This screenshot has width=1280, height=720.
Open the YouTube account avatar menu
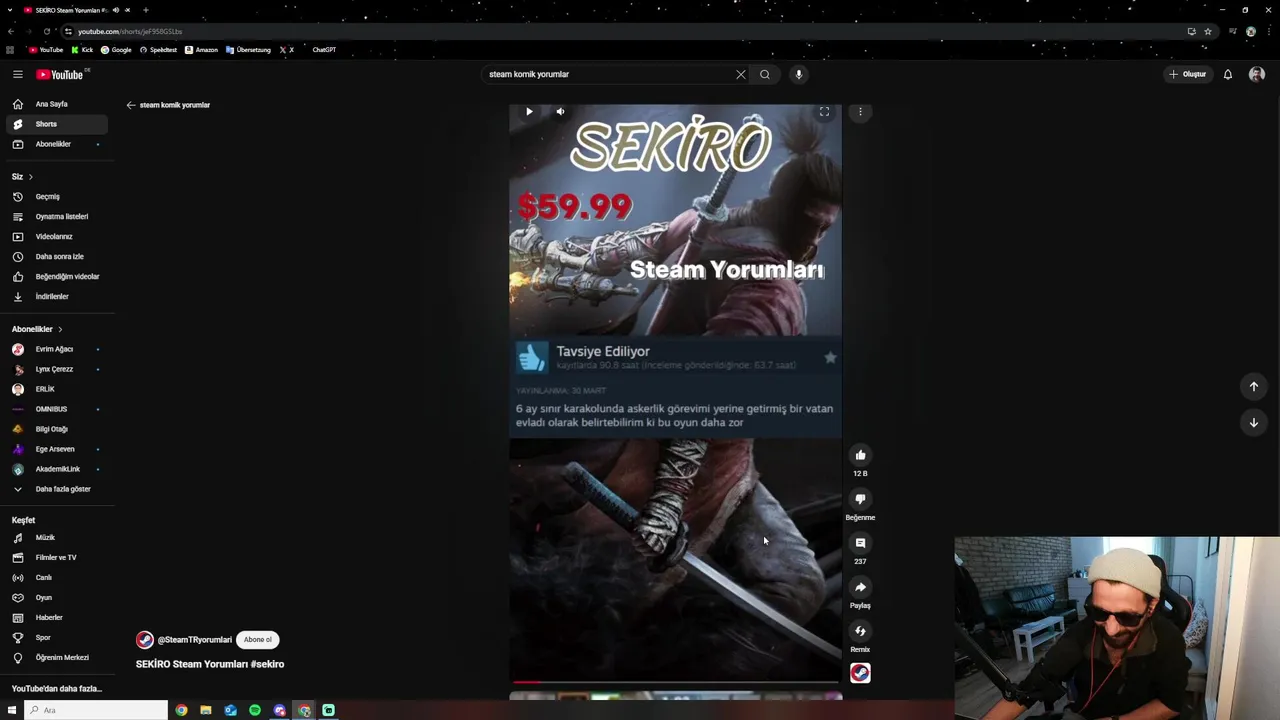1257,74
